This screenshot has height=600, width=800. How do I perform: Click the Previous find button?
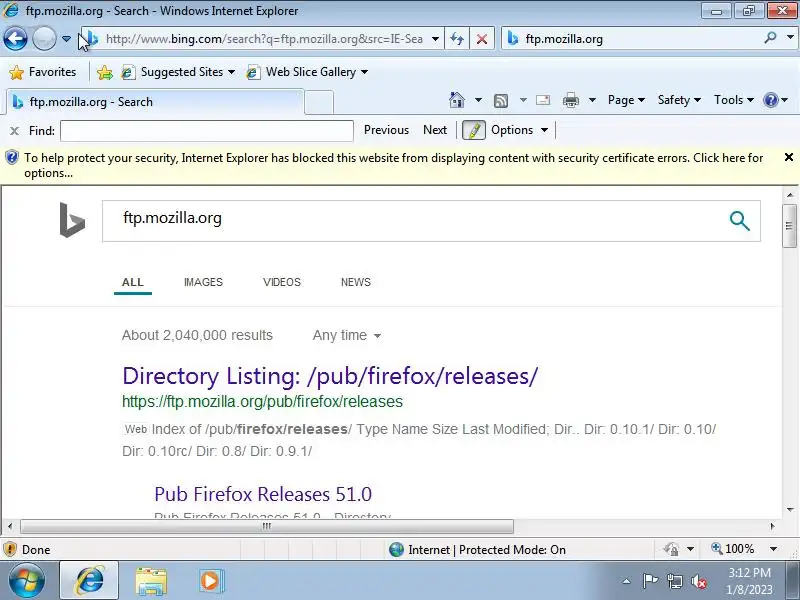pos(386,130)
